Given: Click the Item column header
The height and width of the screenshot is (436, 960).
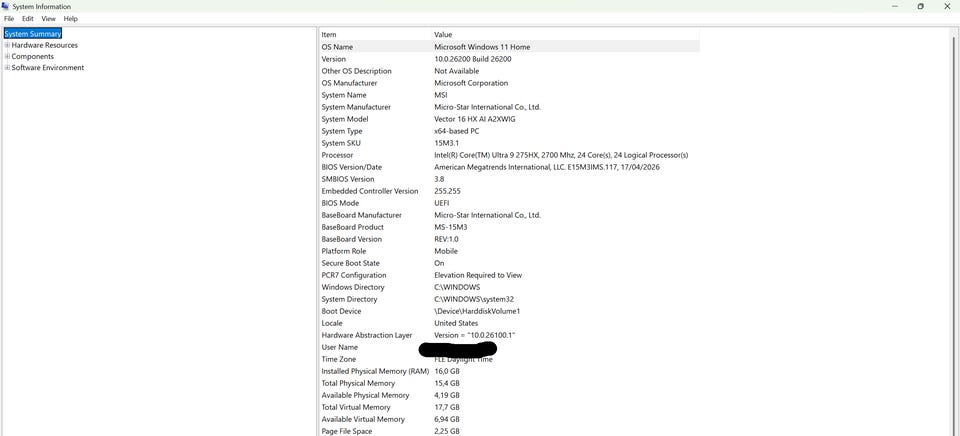Looking at the screenshot, I should click(x=329, y=35).
